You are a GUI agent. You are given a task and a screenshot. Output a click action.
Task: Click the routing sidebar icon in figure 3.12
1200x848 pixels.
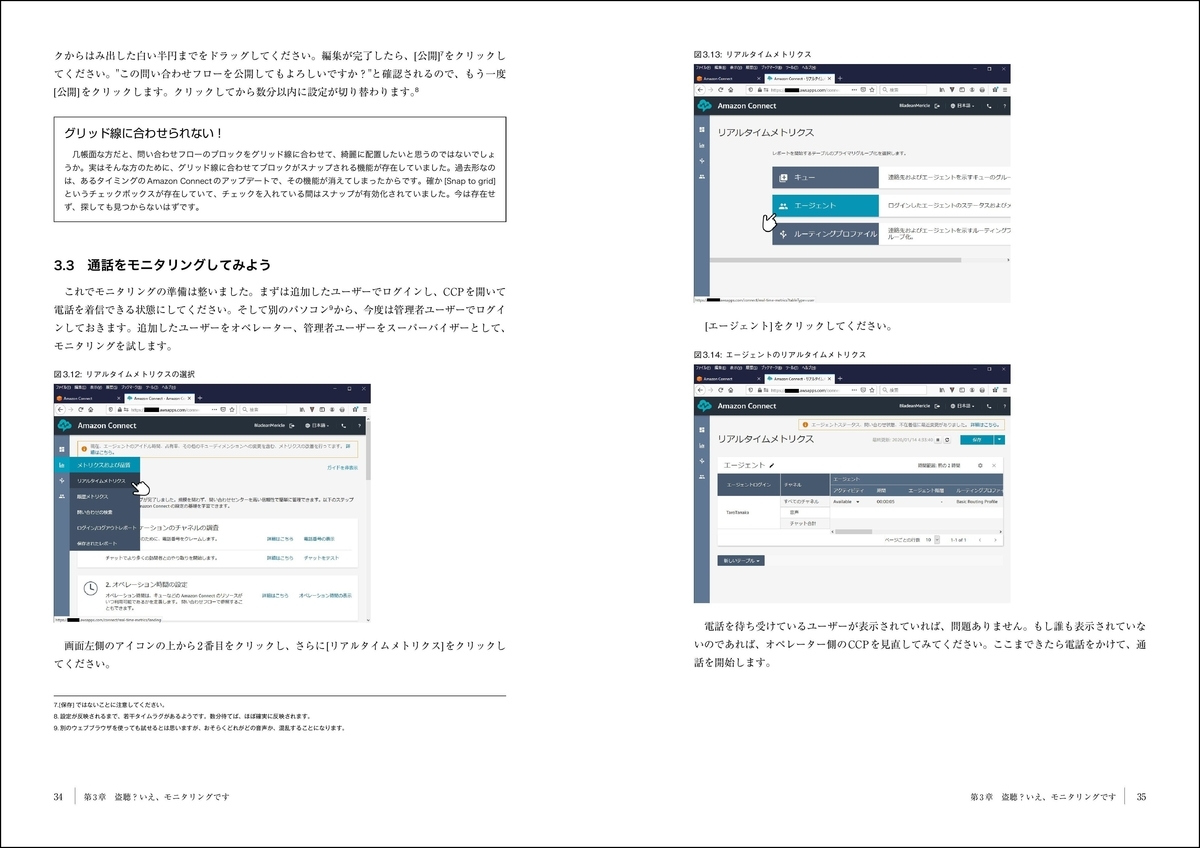(x=62, y=481)
